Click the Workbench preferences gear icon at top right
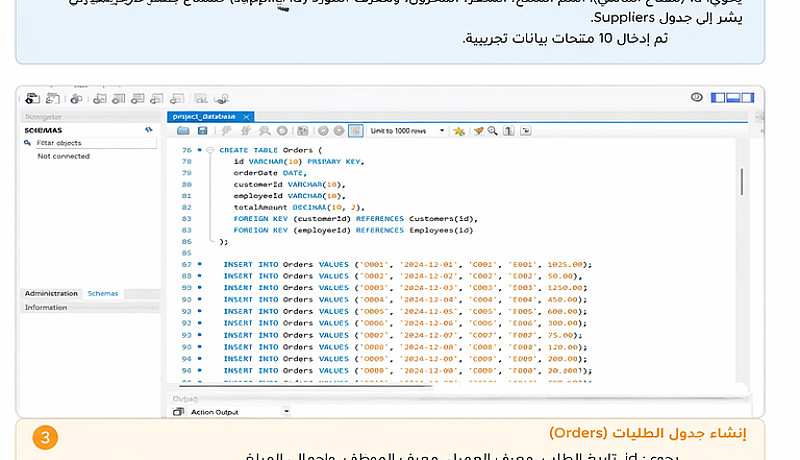 [696, 97]
